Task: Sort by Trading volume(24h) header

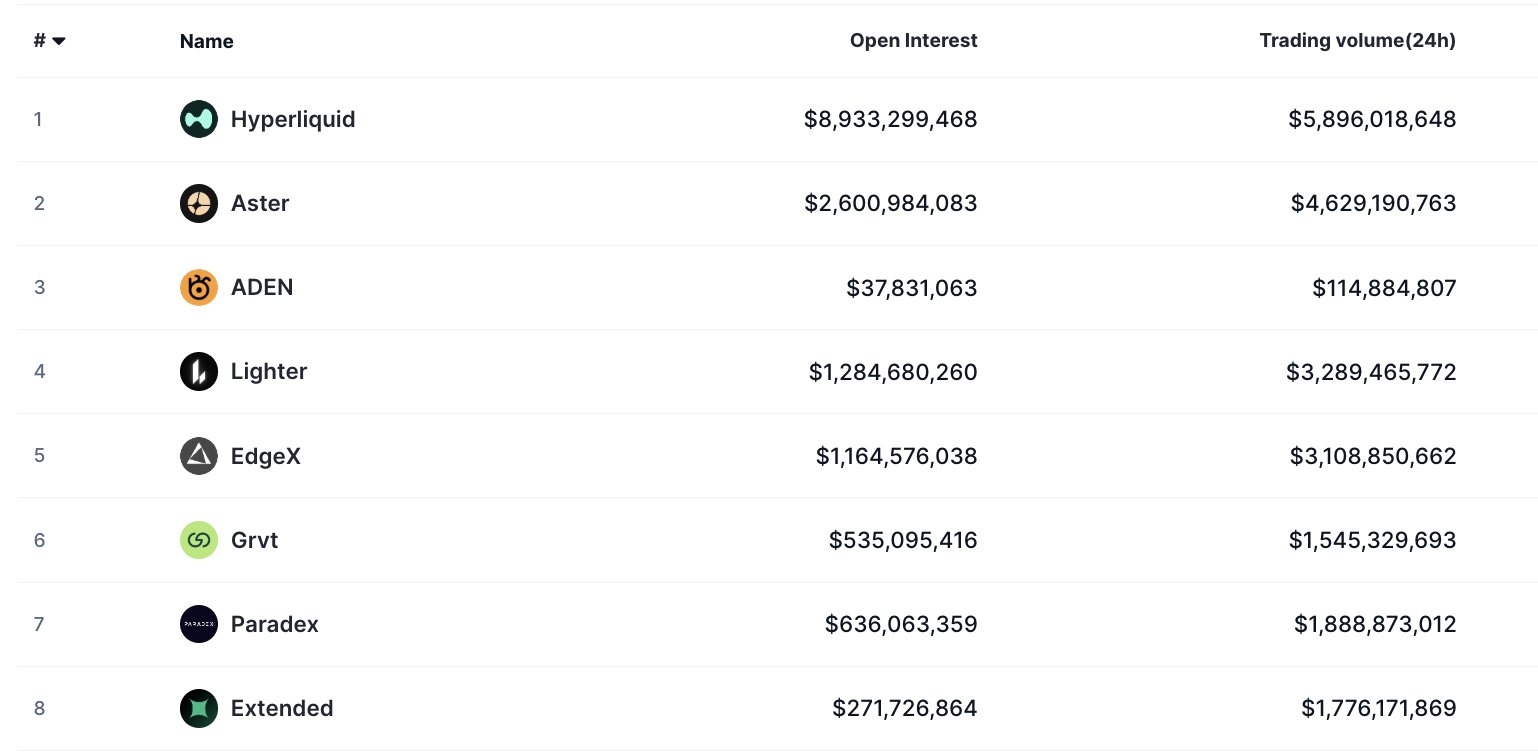Action: coord(1357,41)
